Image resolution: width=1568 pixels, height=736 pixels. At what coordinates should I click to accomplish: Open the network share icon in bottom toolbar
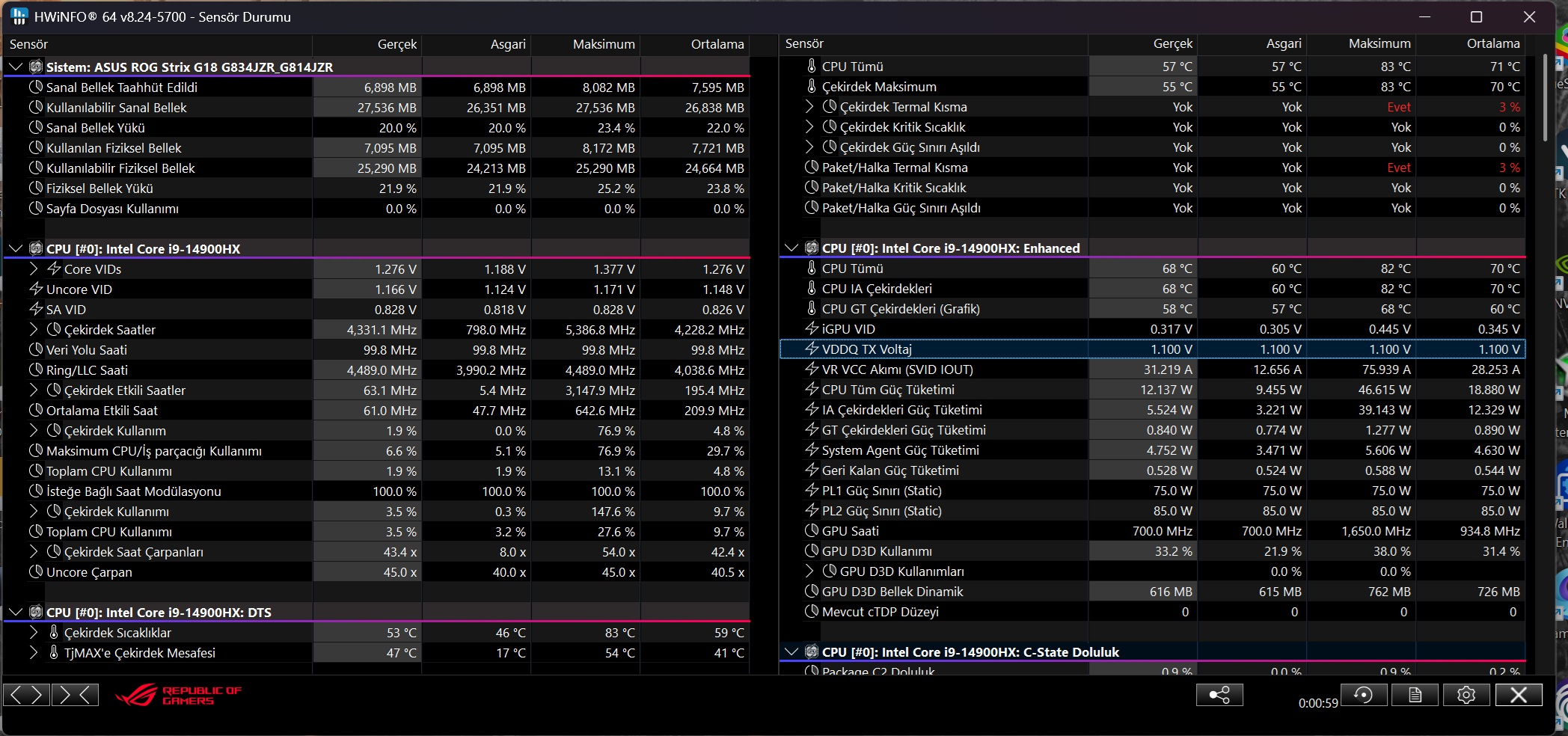(x=1219, y=695)
